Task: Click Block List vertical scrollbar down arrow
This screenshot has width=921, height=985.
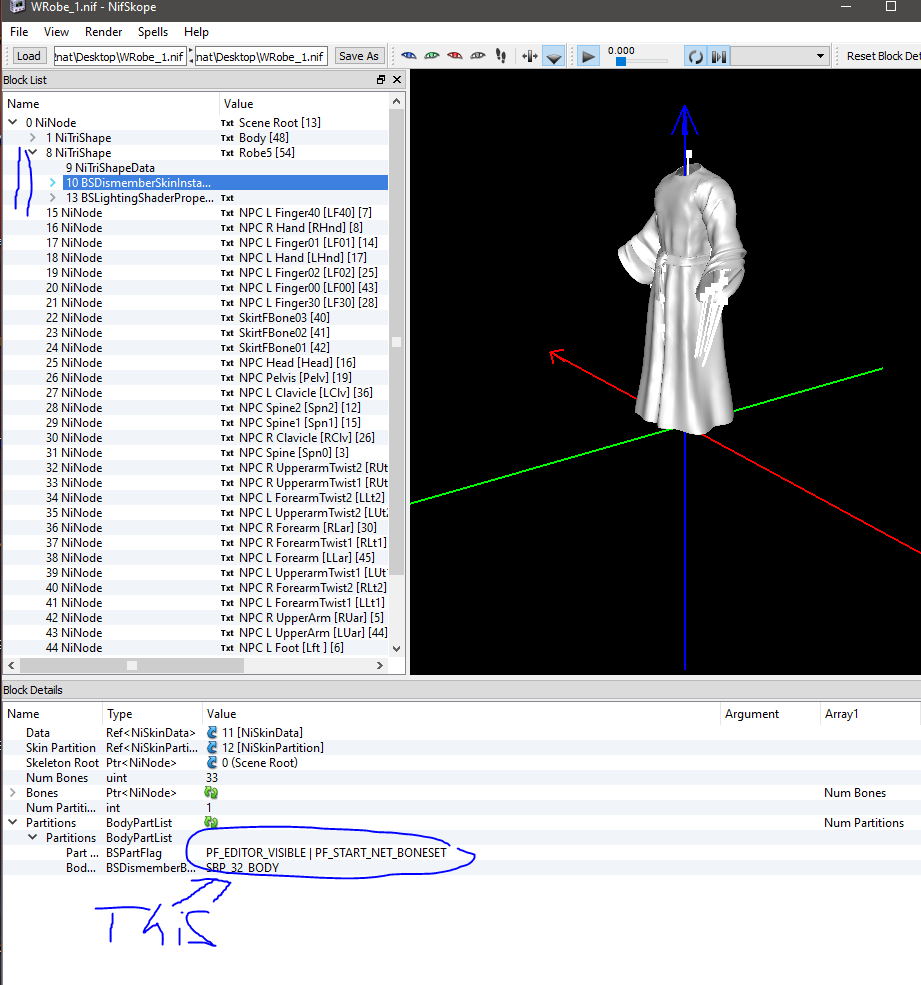Action: click(x=396, y=649)
